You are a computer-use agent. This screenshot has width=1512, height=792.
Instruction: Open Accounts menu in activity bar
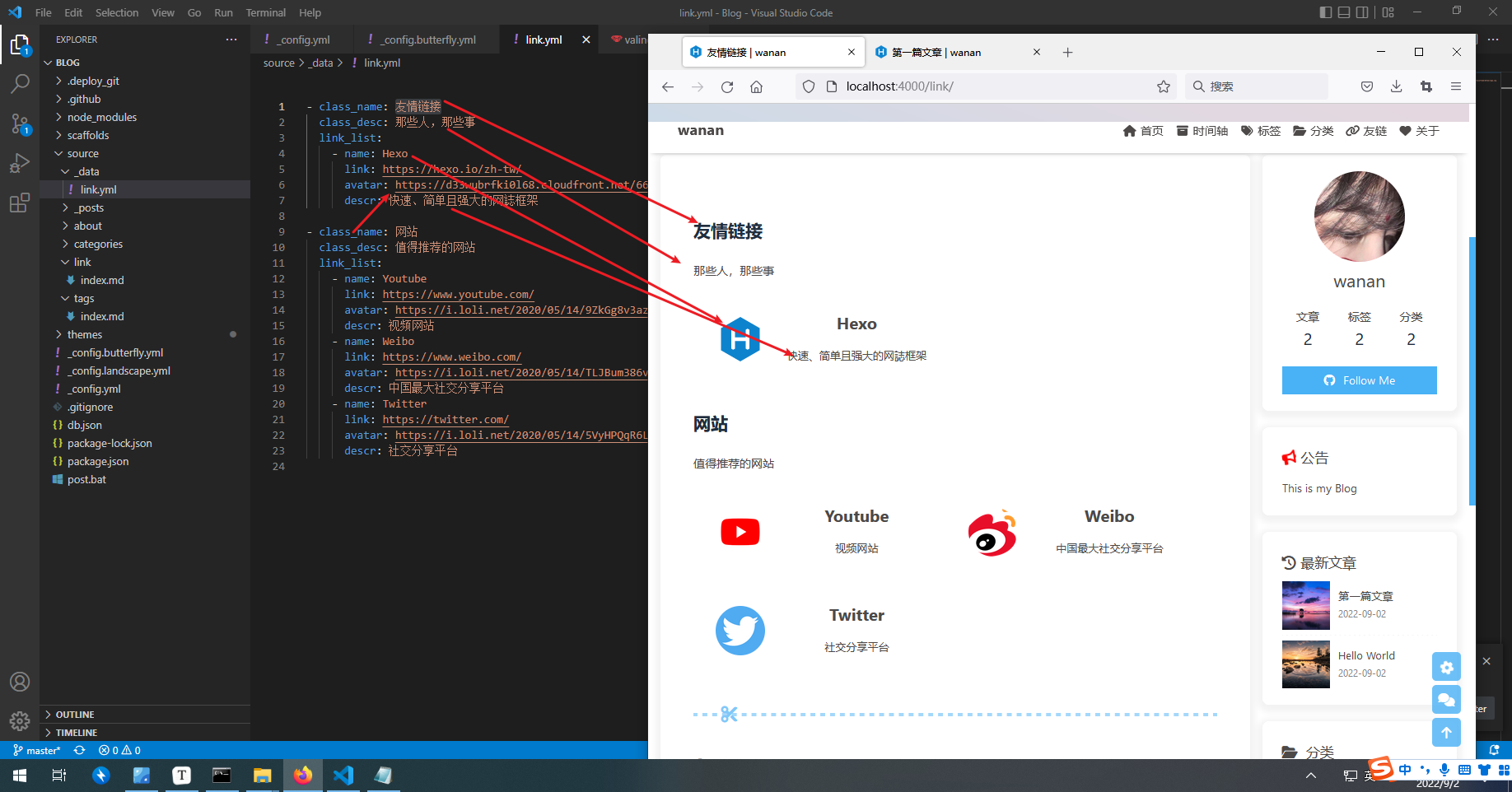20,682
